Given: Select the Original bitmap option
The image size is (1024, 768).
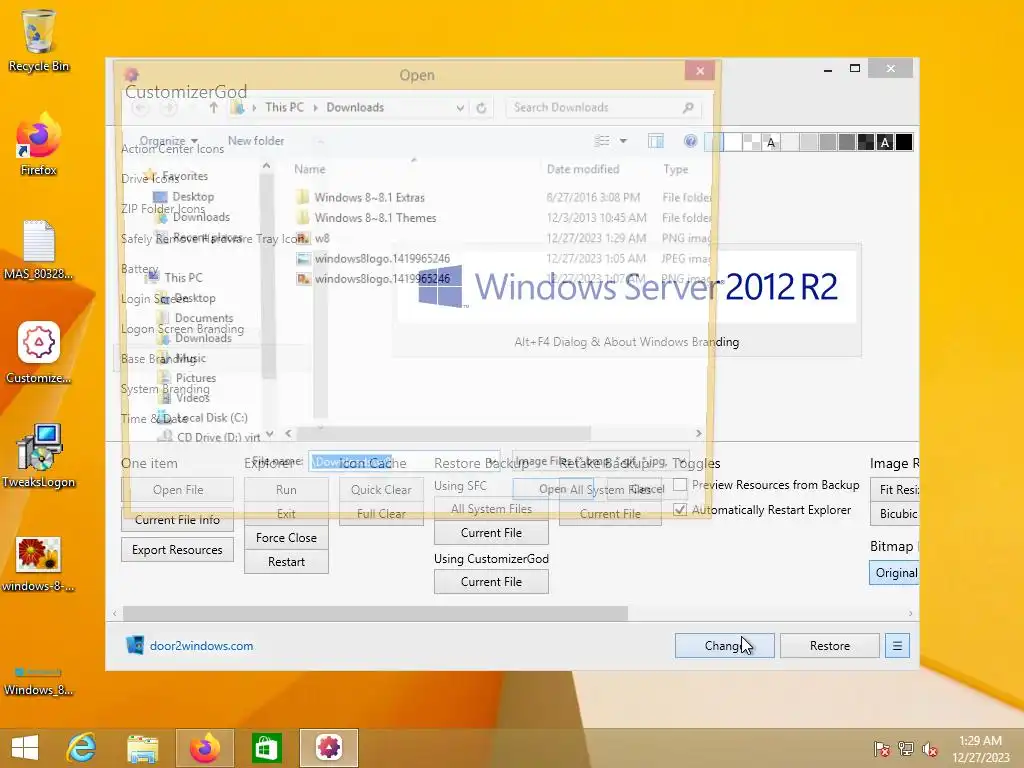Looking at the screenshot, I should point(894,573).
